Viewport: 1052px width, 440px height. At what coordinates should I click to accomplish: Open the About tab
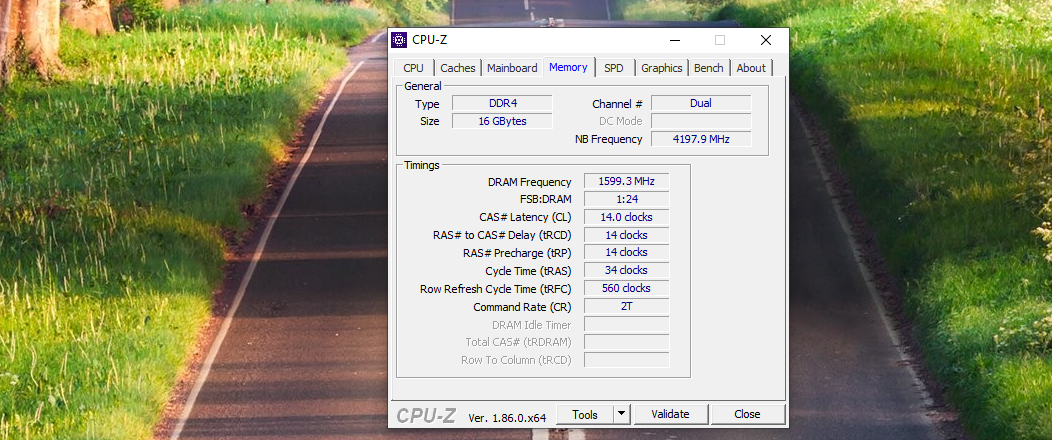tap(751, 68)
